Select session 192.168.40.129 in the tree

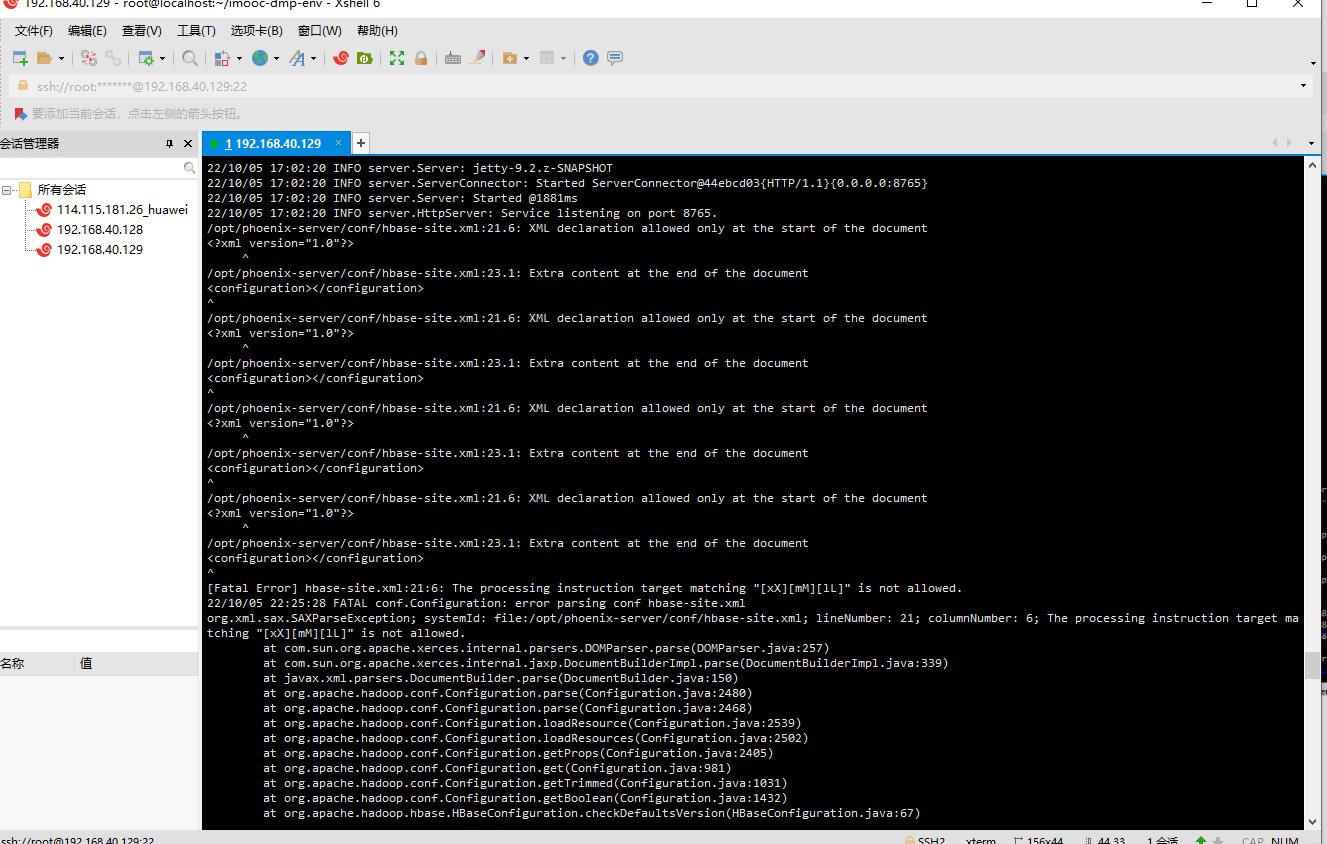pos(100,250)
